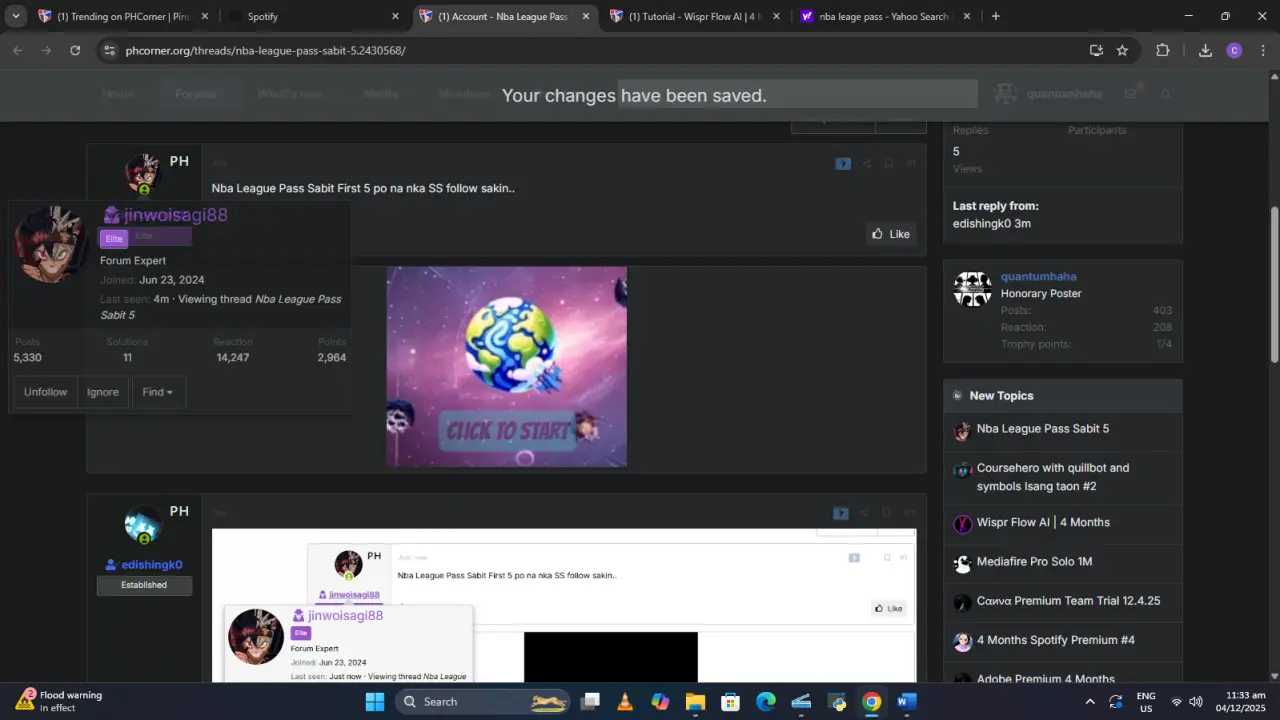Open Task View on the taskbar
The image size is (1280, 720).
click(x=590, y=702)
